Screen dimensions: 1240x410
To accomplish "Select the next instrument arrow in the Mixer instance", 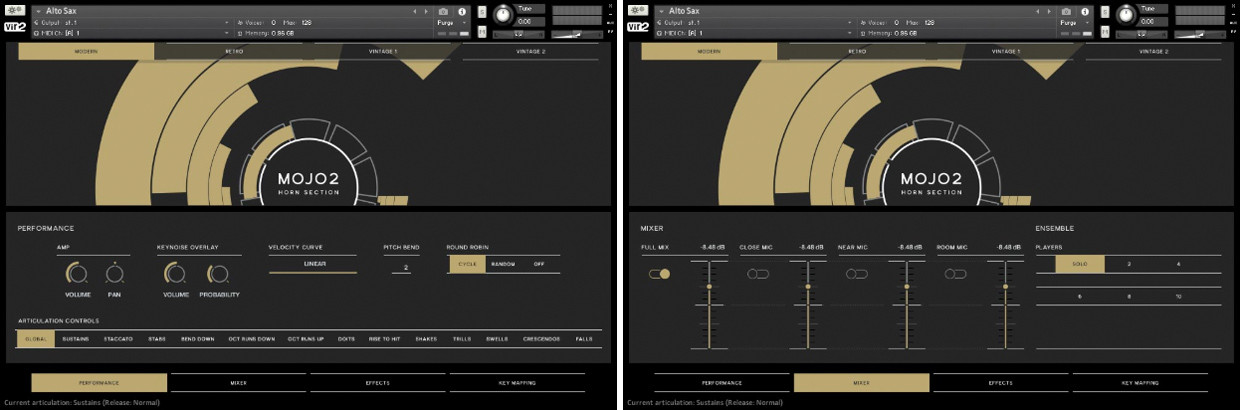I will point(1050,11).
